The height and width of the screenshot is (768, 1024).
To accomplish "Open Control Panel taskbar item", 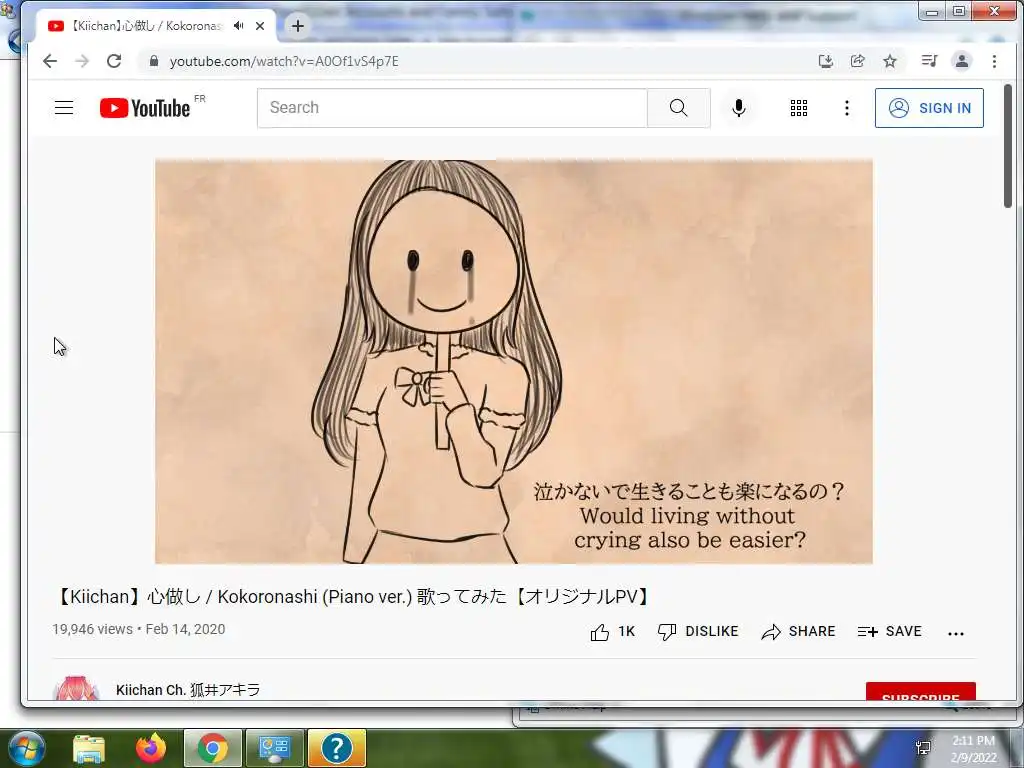I will (274, 748).
